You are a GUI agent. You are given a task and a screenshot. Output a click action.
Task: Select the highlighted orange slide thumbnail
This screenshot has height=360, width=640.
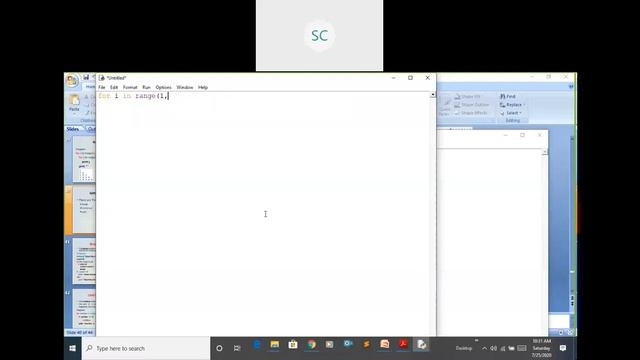(x=83, y=210)
